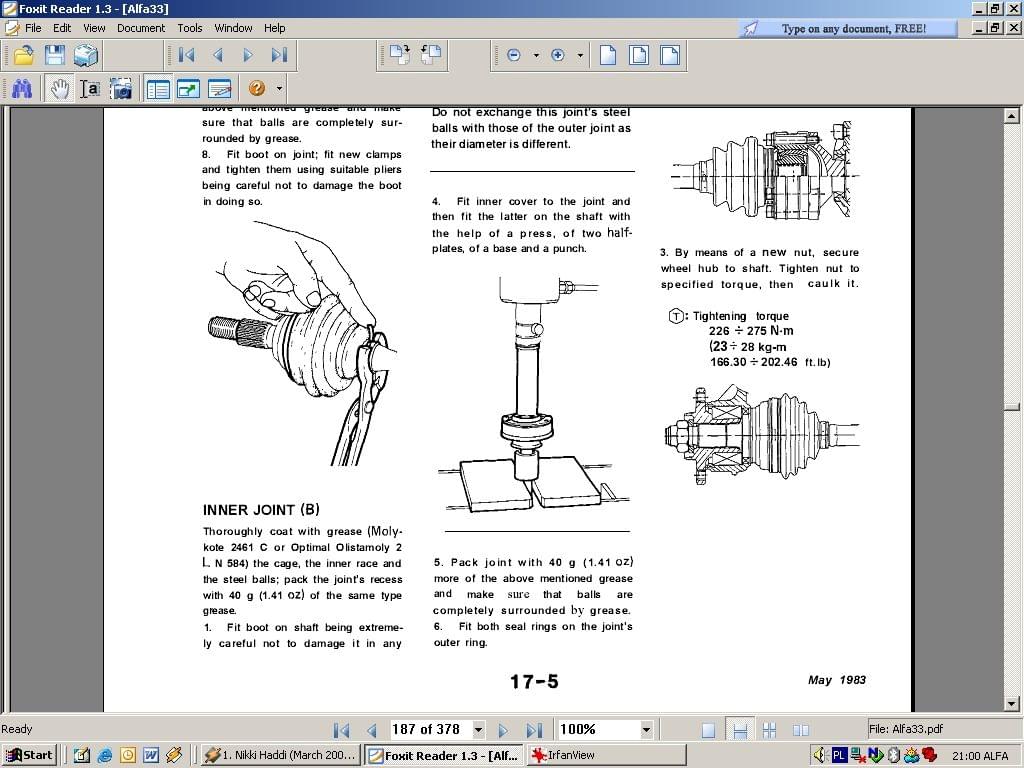The height and width of the screenshot is (768, 1024).
Task: Go to last page in top toolbar
Action: point(280,56)
